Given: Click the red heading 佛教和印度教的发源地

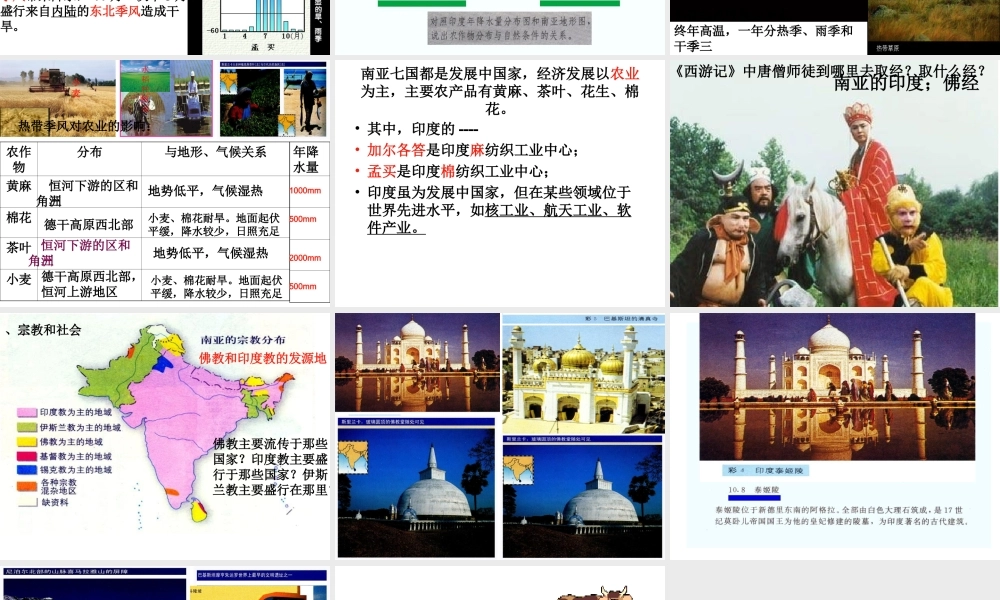Looking at the screenshot, I should pos(263,358).
